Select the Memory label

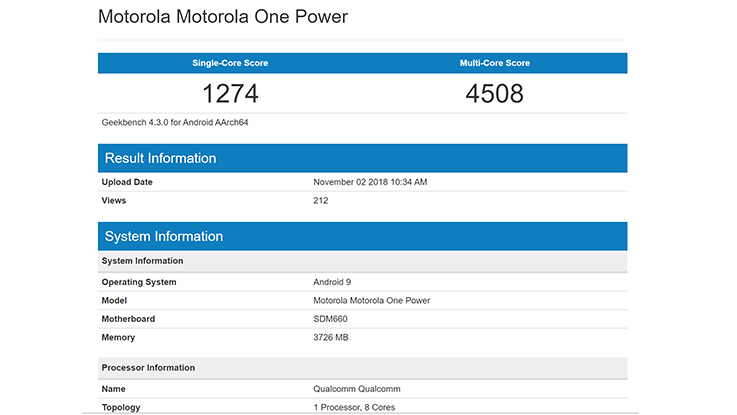[118, 337]
